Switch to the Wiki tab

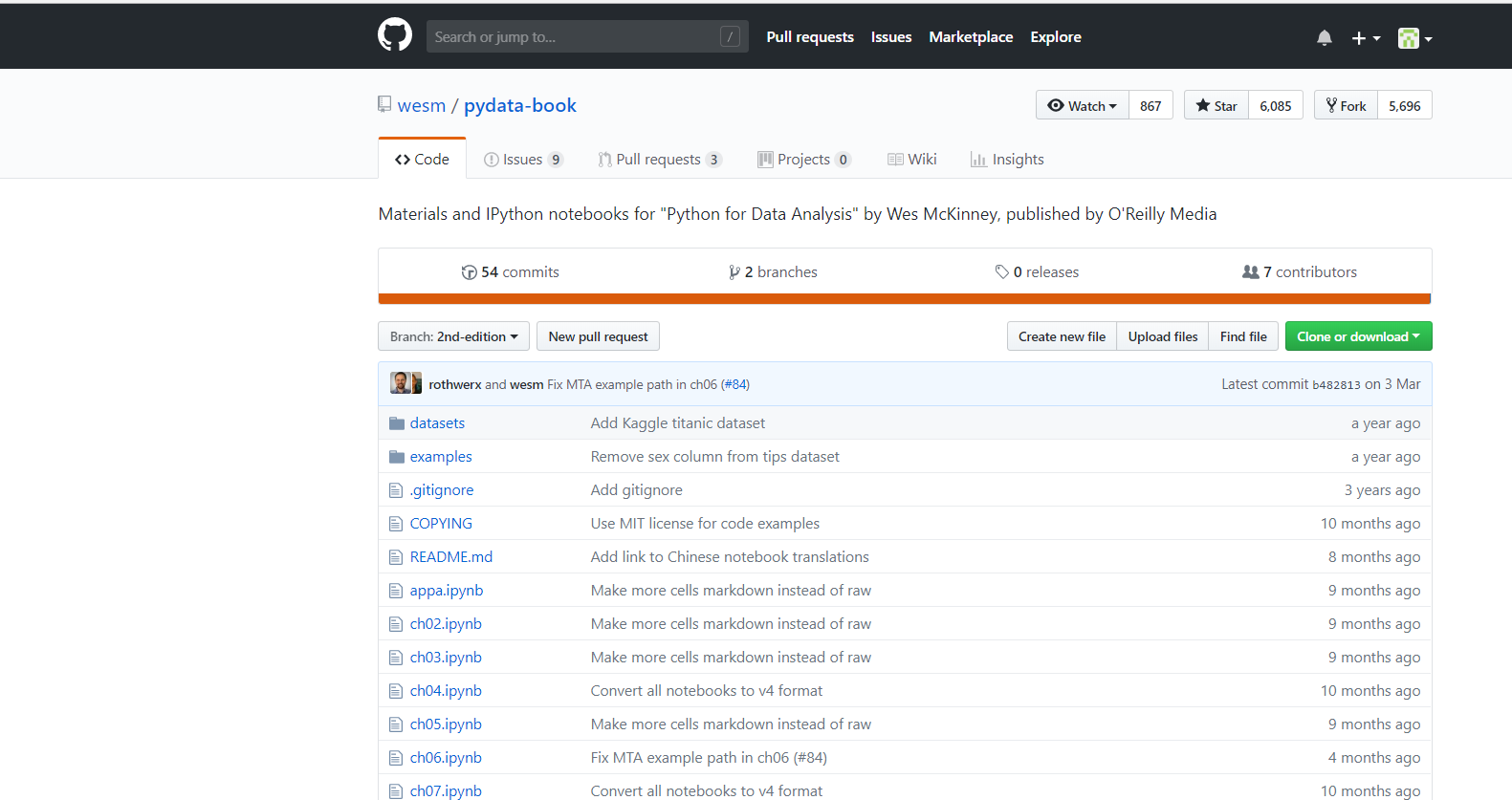(x=912, y=160)
